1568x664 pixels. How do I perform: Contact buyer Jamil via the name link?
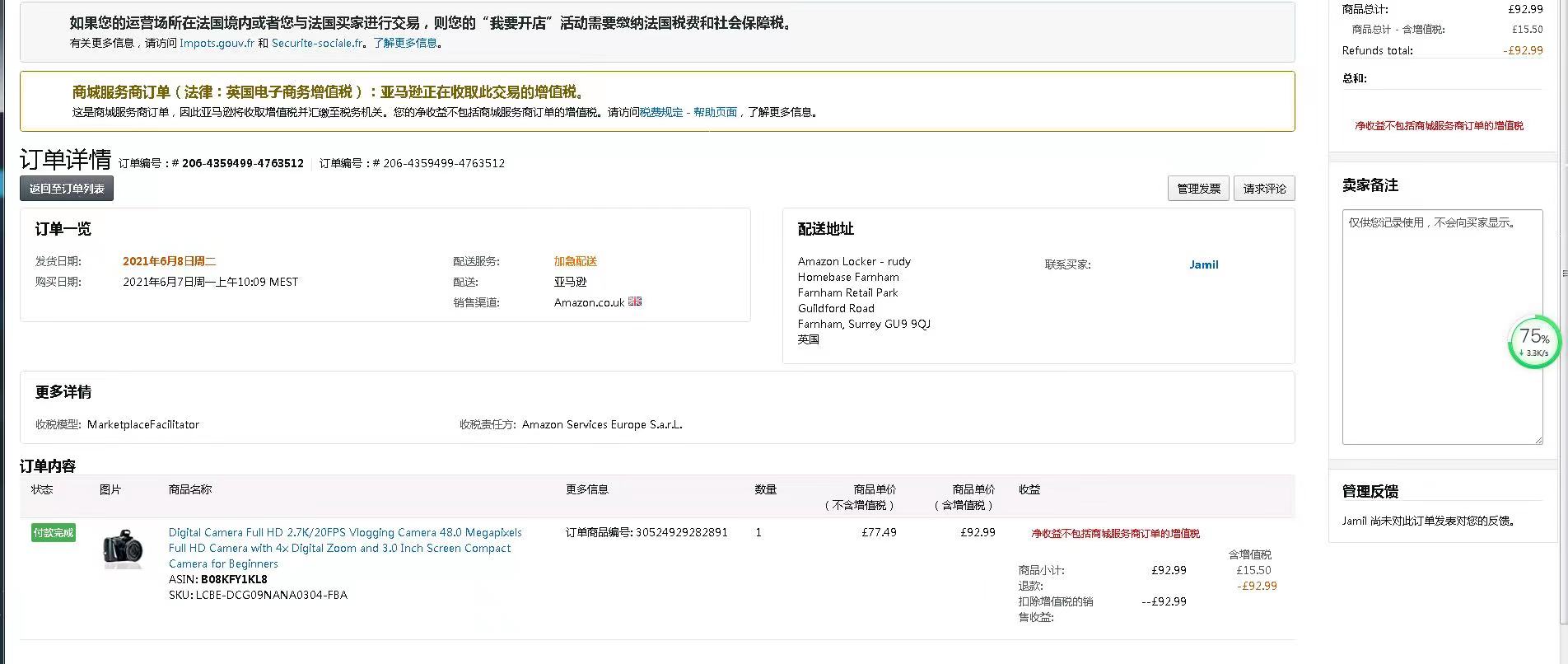coord(1203,264)
